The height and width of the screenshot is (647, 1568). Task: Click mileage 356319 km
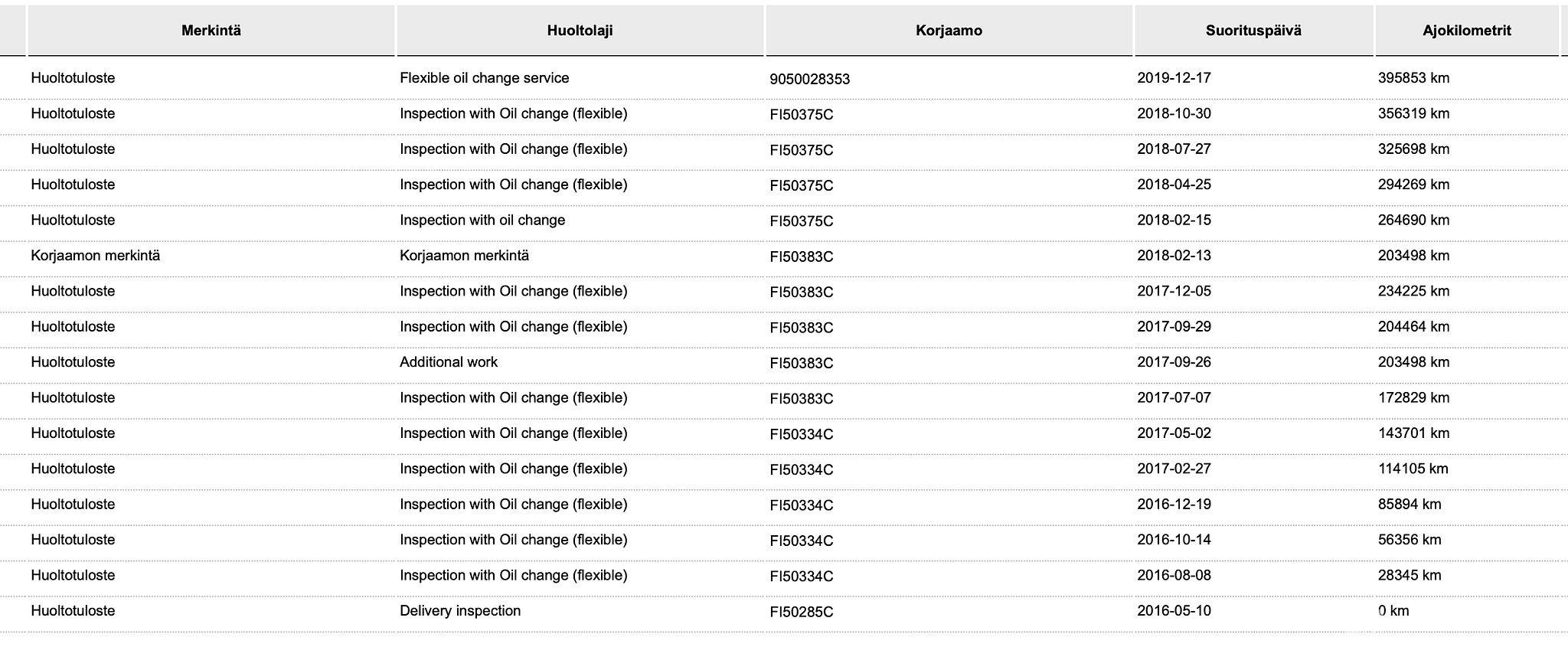pos(1413,114)
